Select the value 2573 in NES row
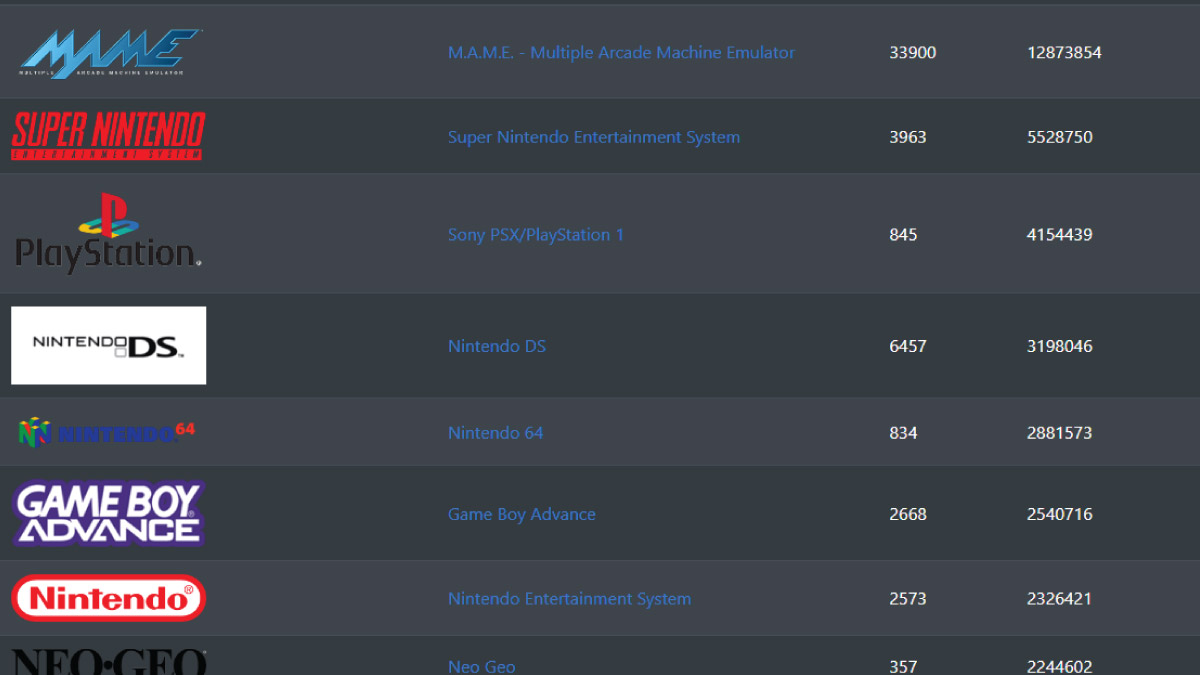Screen dimensions: 1200x675 [x=908, y=599]
